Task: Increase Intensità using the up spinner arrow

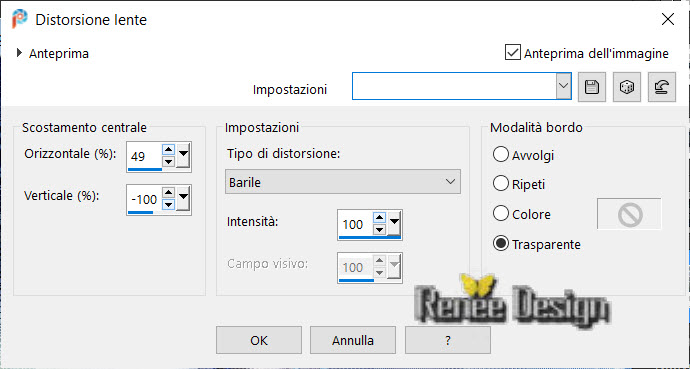Action: [x=379, y=218]
